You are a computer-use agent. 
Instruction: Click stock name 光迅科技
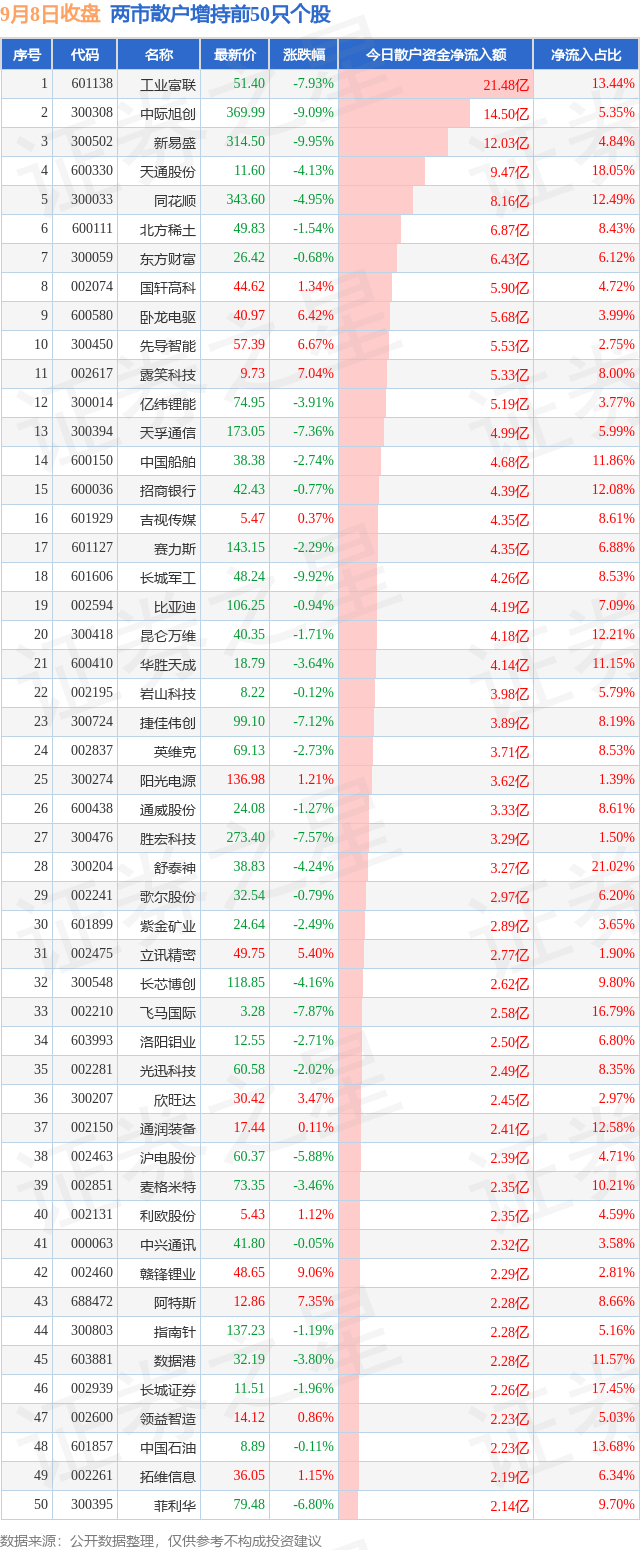[x=168, y=1070]
